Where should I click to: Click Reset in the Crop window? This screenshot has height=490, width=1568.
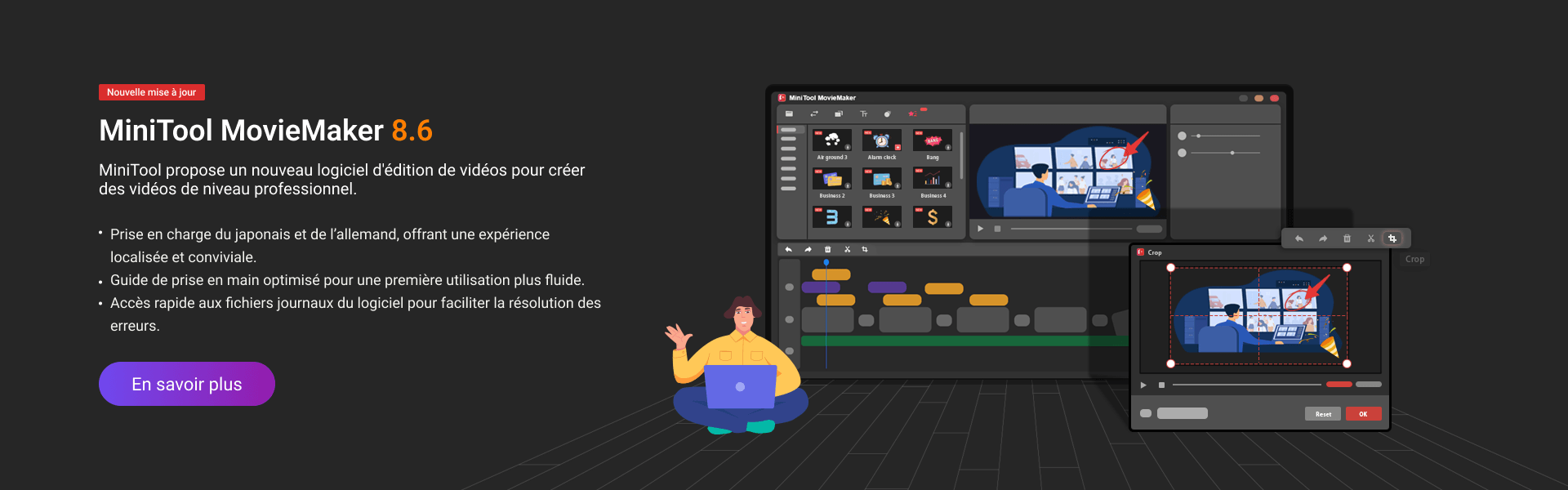(x=1323, y=414)
